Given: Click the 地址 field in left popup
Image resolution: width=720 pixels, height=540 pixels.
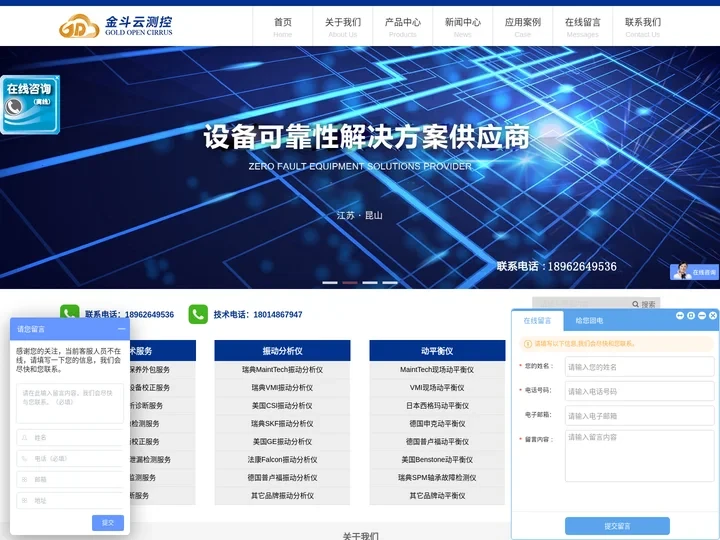Looking at the screenshot, I should point(70,500).
